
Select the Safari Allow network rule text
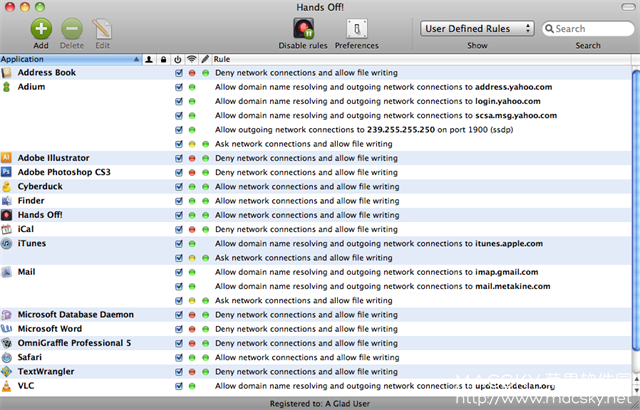click(307, 357)
